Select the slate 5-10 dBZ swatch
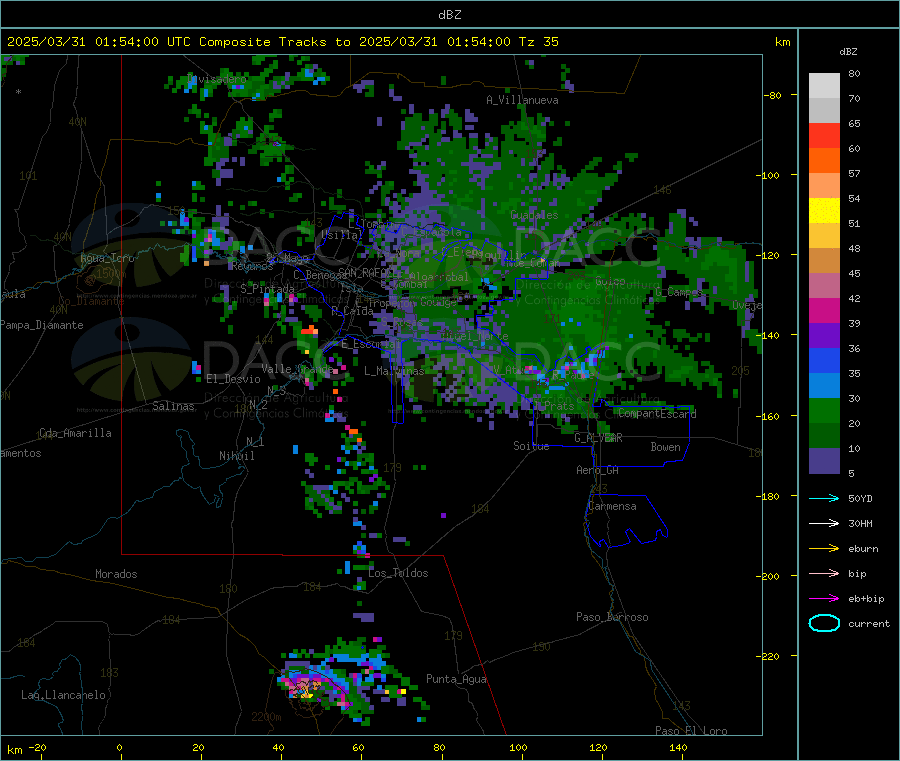This screenshot has width=900, height=761. (x=824, y=461)
